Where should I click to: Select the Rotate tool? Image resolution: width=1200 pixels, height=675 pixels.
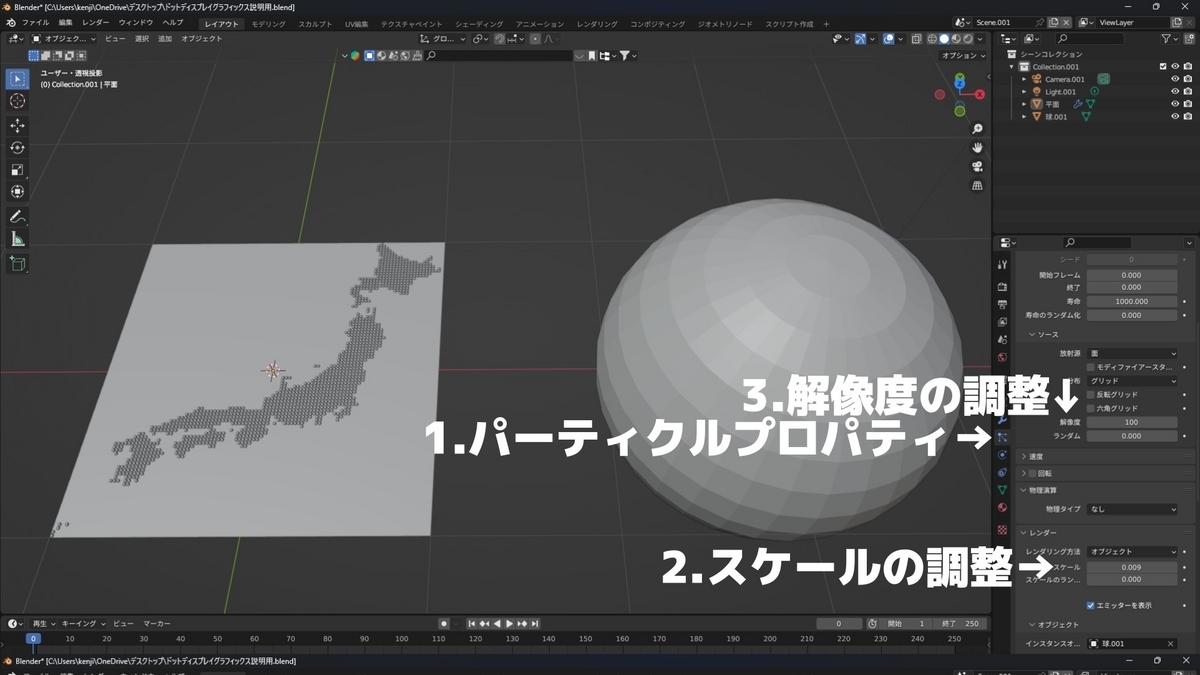pos(16,147)
